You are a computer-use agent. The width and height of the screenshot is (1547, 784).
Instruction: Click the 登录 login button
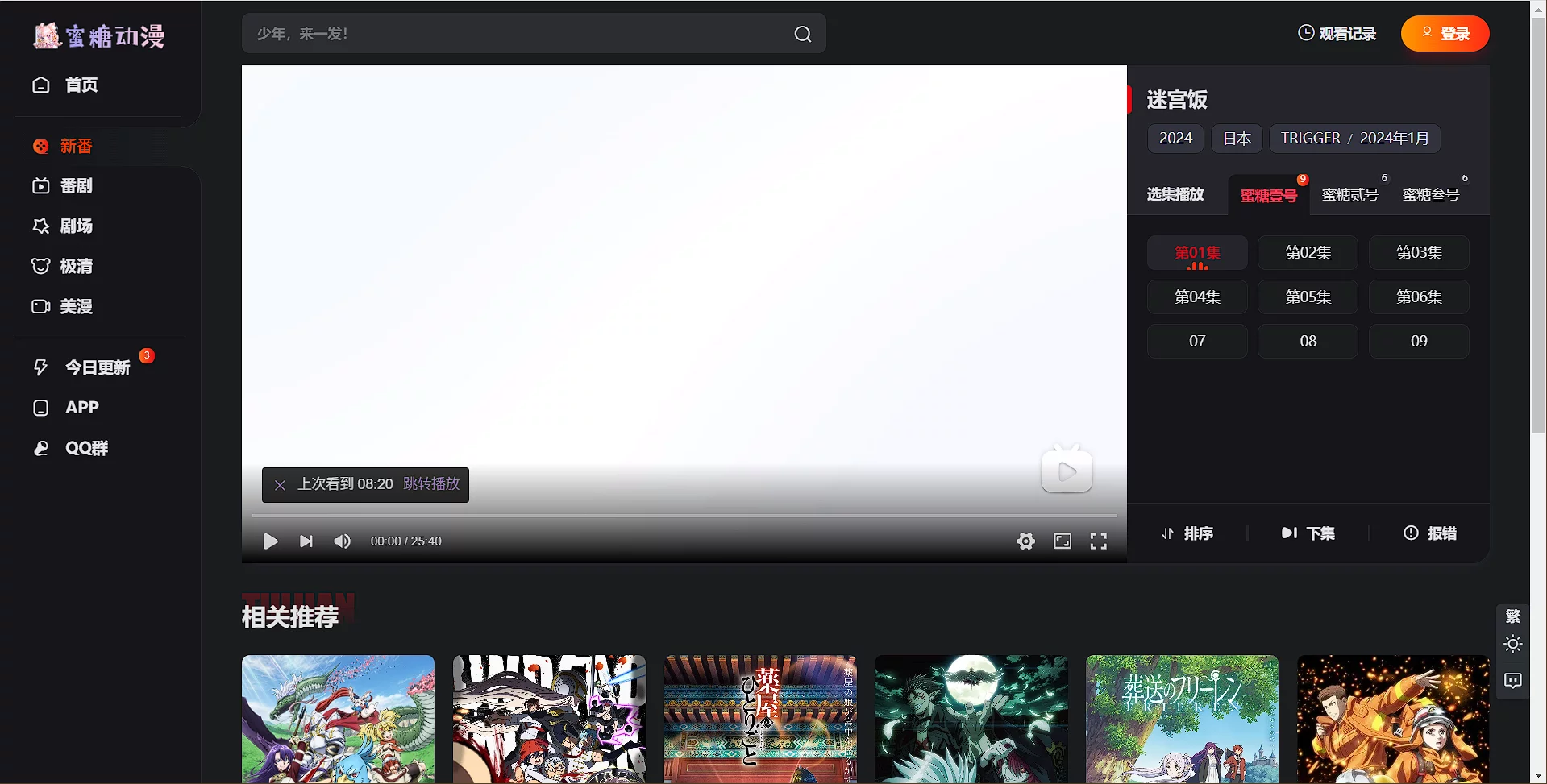tap(1445, 34)
